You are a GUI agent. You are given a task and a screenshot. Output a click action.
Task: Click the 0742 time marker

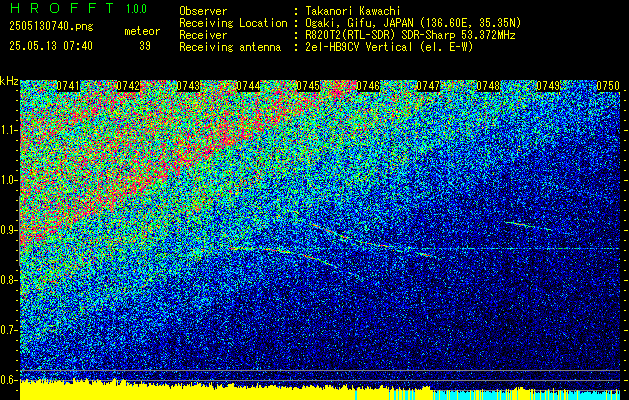128,86
